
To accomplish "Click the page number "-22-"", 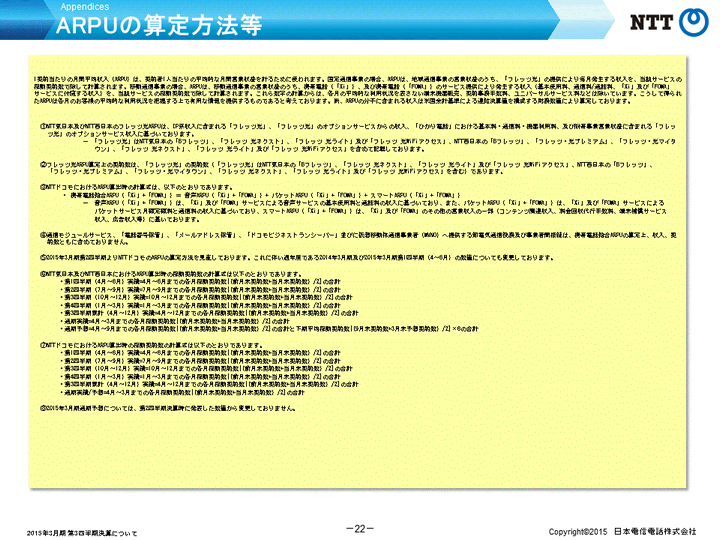I will click(360, 529).
